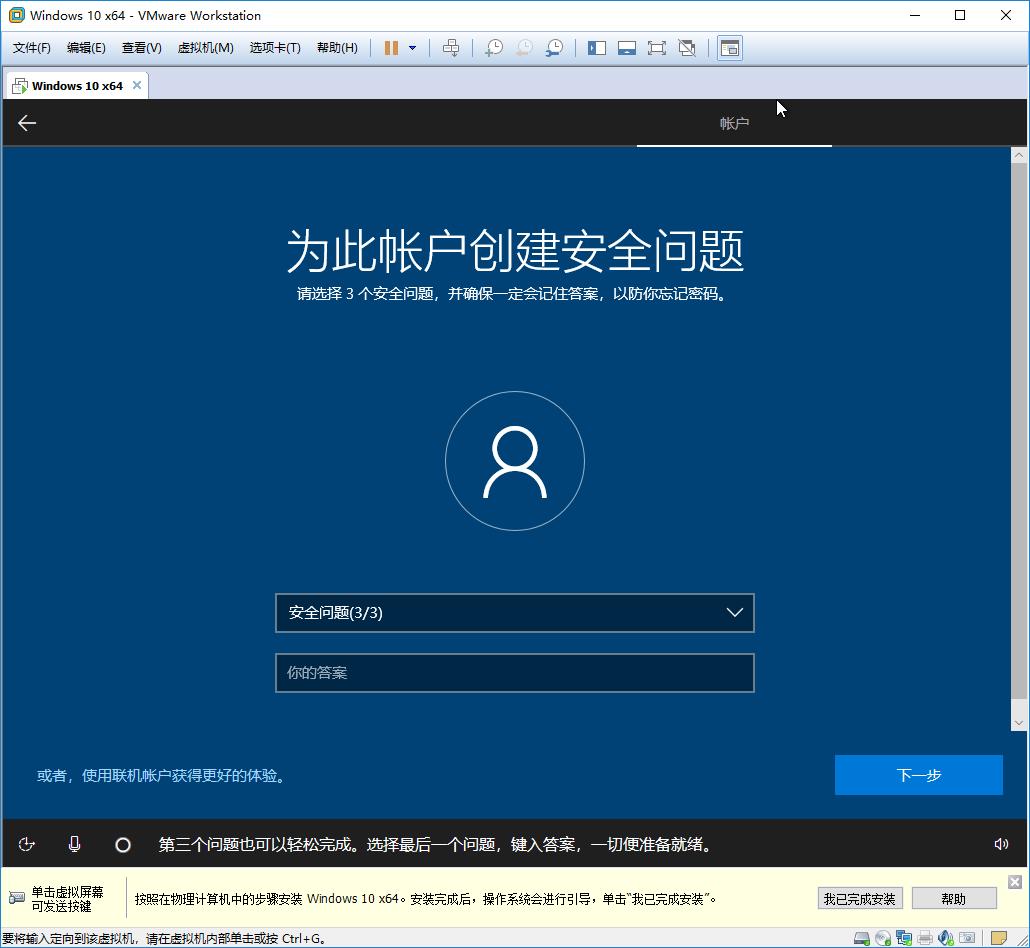Send Ctrl+Alt+Del to the virtual machine
Screen dimensions: 1030x948
click(x=451, y=47)
